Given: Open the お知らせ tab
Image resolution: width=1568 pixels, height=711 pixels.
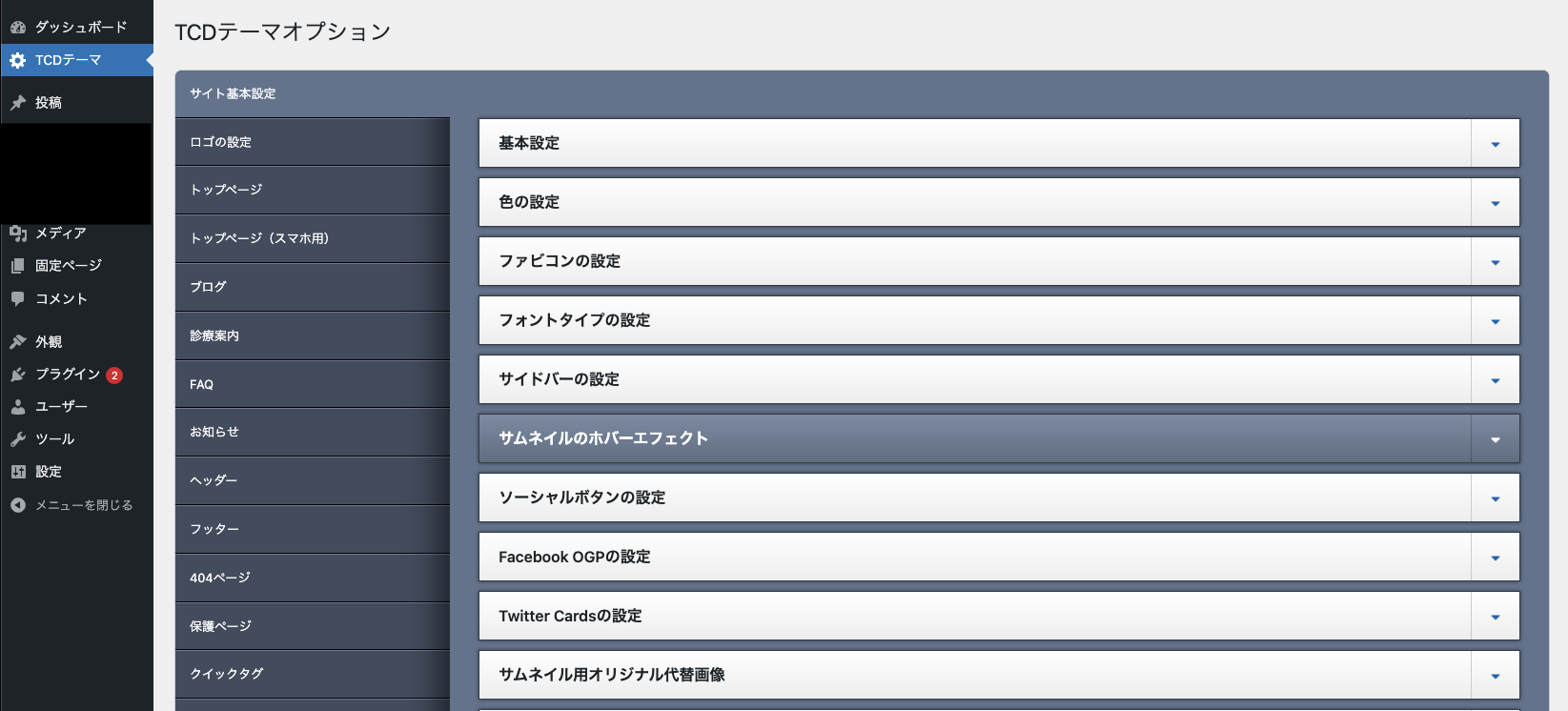Looking at the screenshot, I should click(313, 432).
